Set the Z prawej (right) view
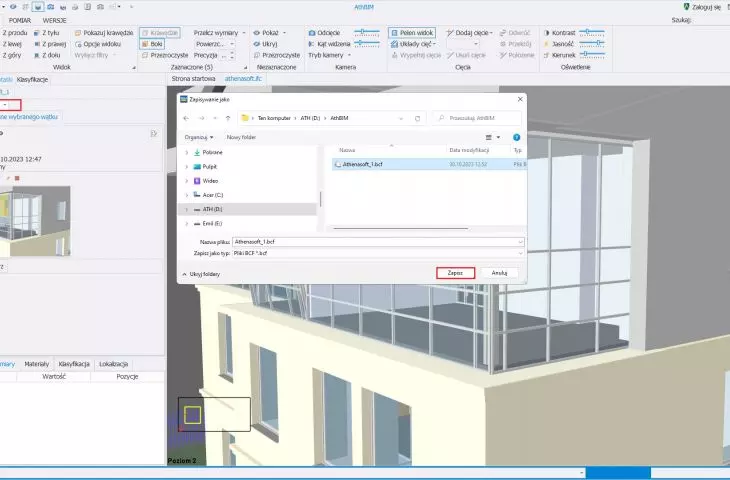Screen dimensions: 730x480 pyautogui.click(x=50, y=44)
